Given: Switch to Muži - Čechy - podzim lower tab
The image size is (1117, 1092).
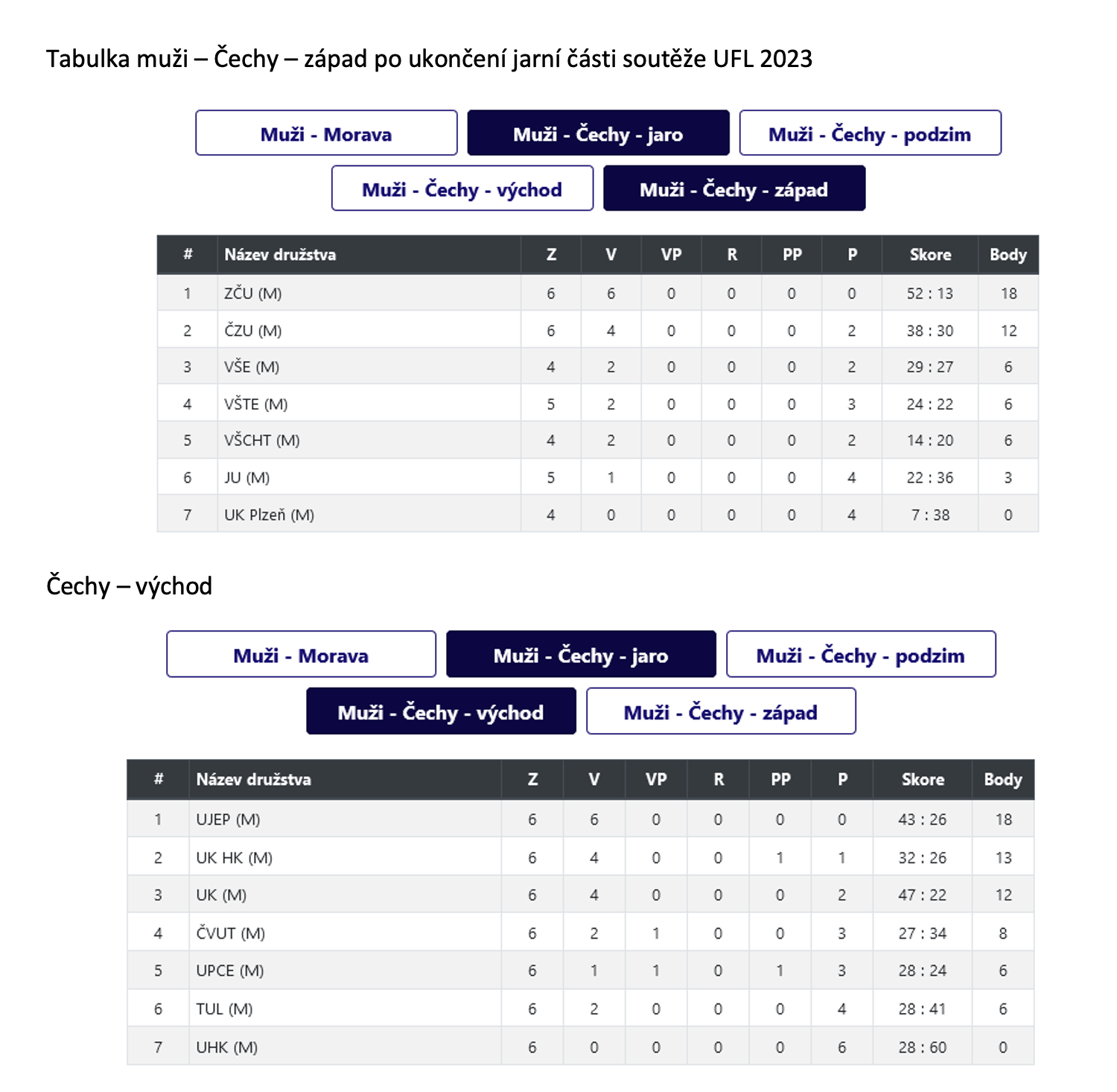Looking at the screenshot, I should [x=861, y=655].
